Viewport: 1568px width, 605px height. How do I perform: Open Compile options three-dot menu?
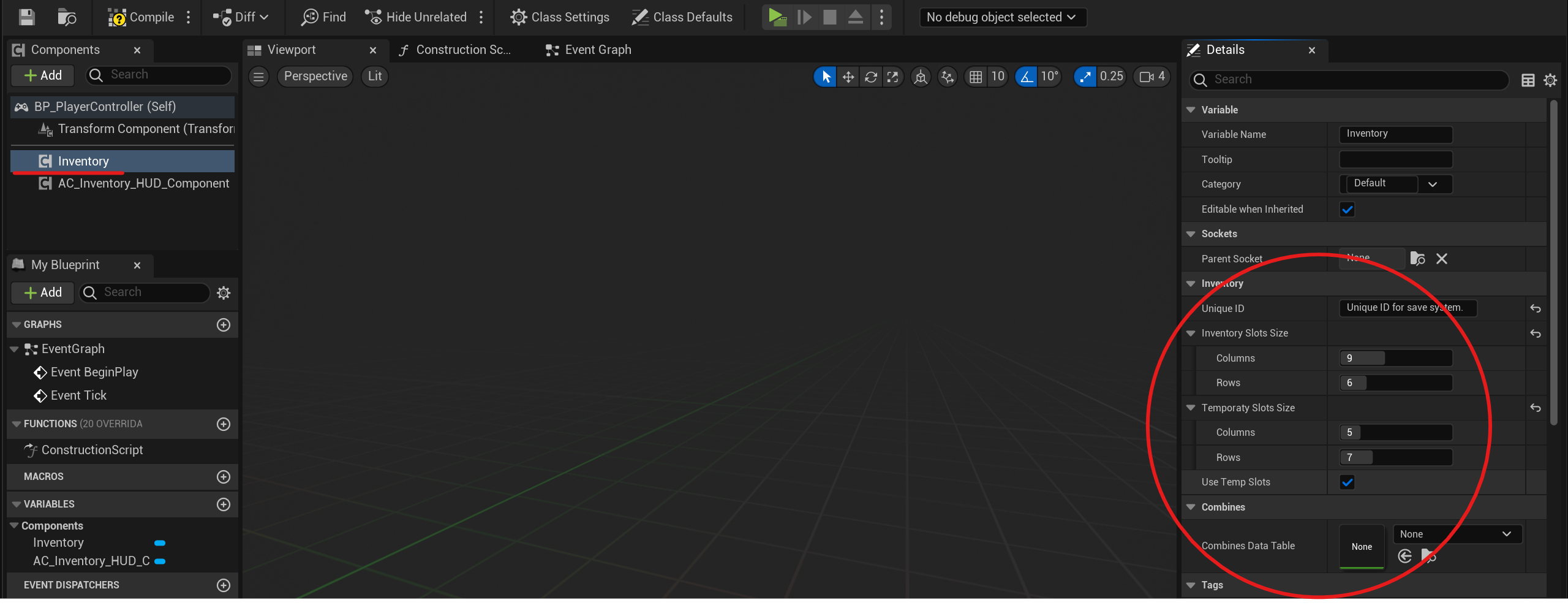click(189, 17)
